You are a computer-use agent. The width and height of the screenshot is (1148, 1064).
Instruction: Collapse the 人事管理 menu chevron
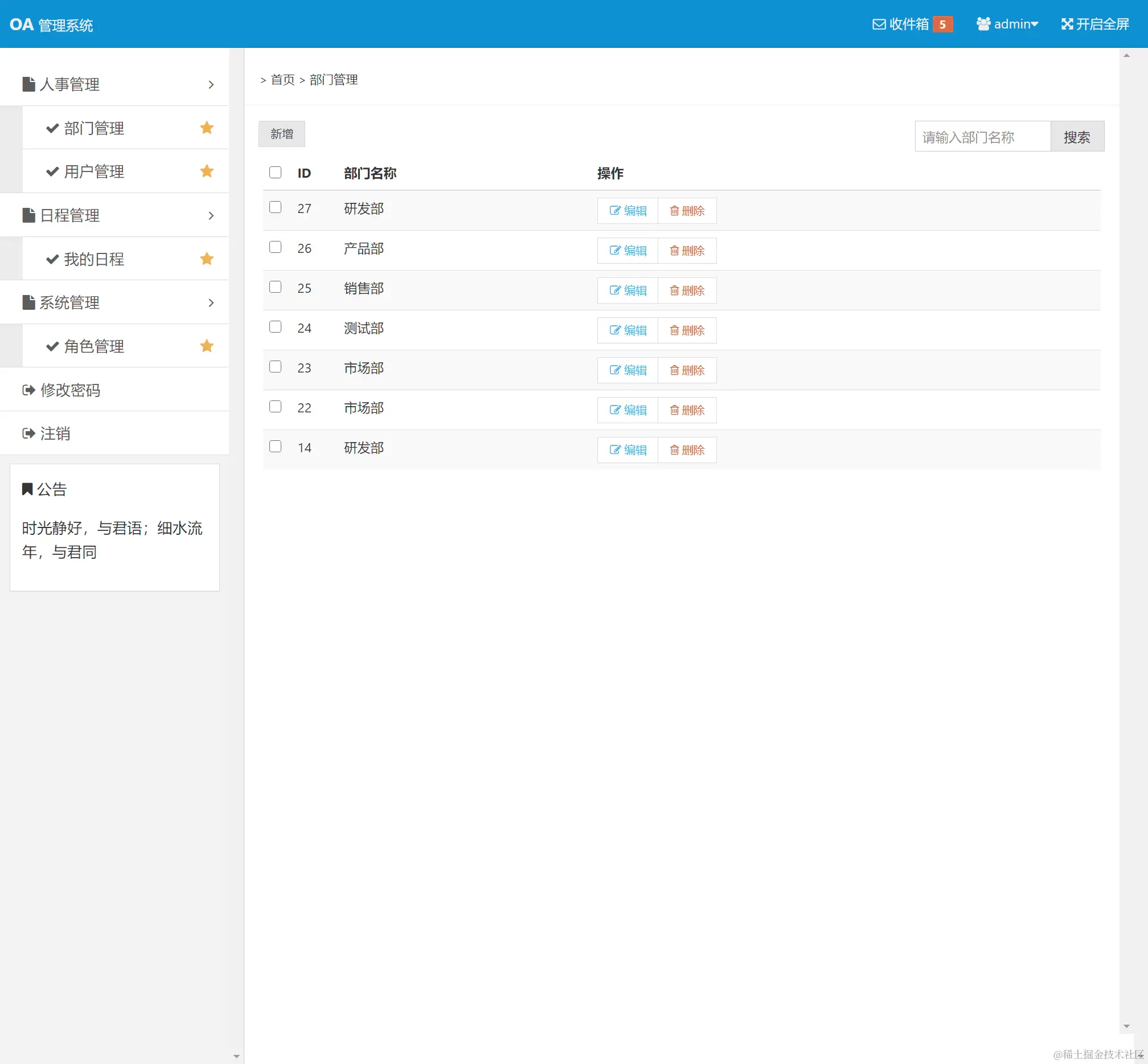(211, 85)
